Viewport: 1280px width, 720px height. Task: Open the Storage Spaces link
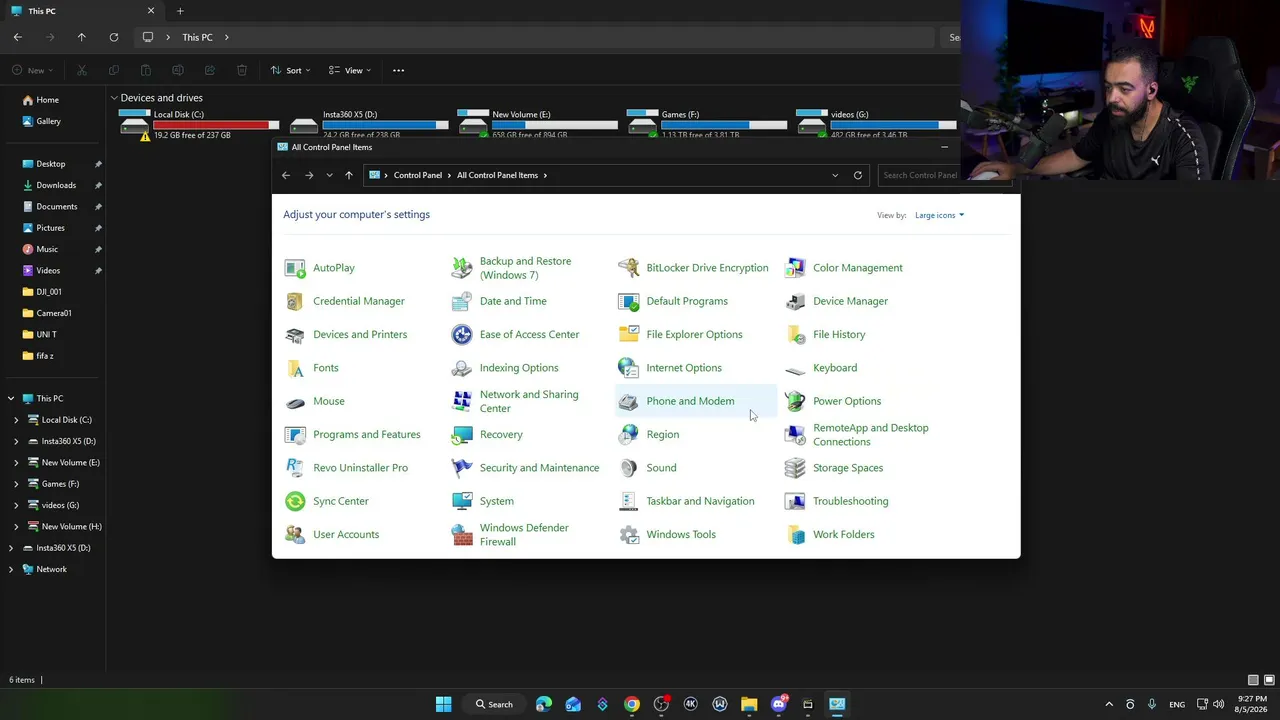click(848, 468)
